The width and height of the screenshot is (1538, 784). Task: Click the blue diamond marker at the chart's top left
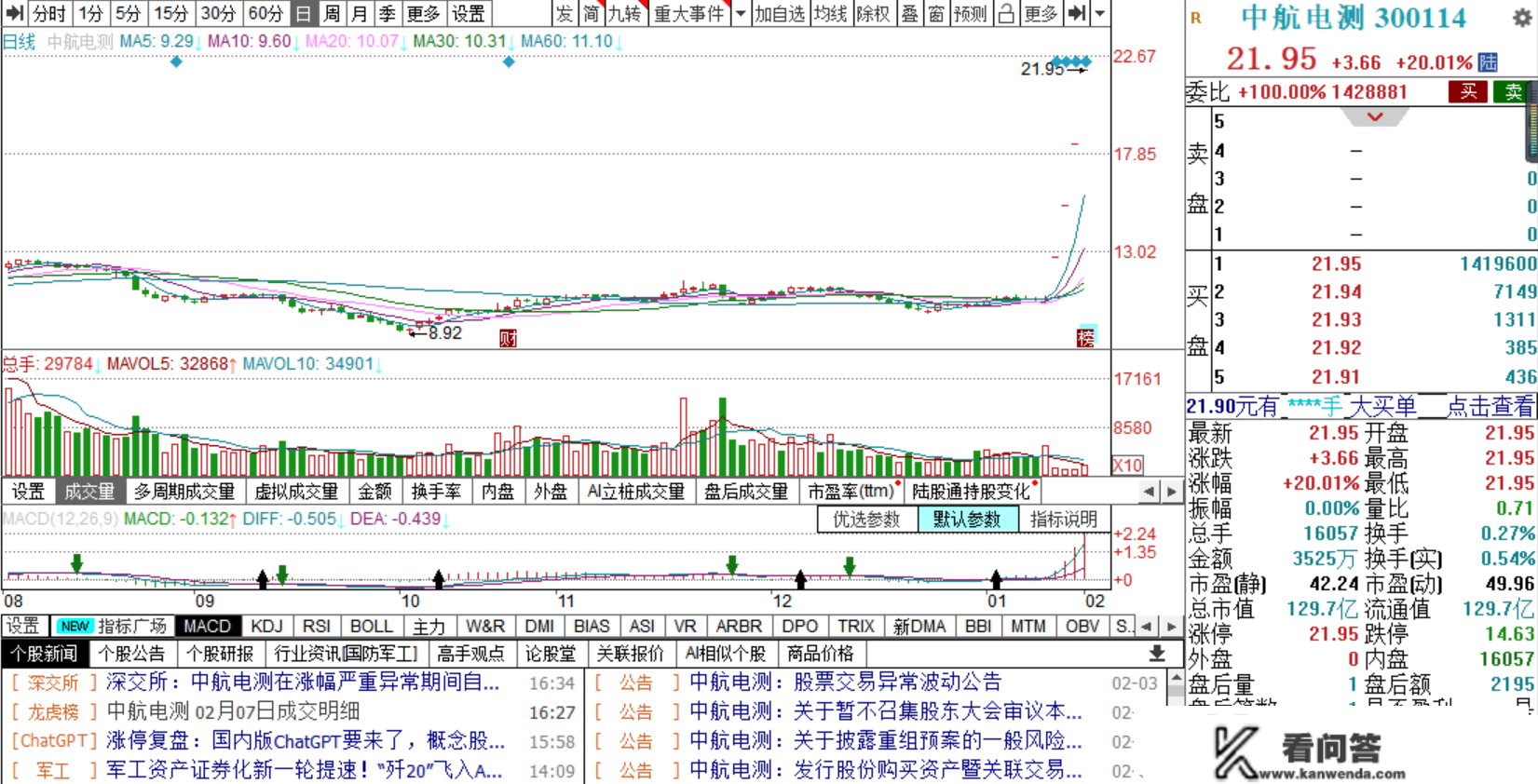(176, 61)
